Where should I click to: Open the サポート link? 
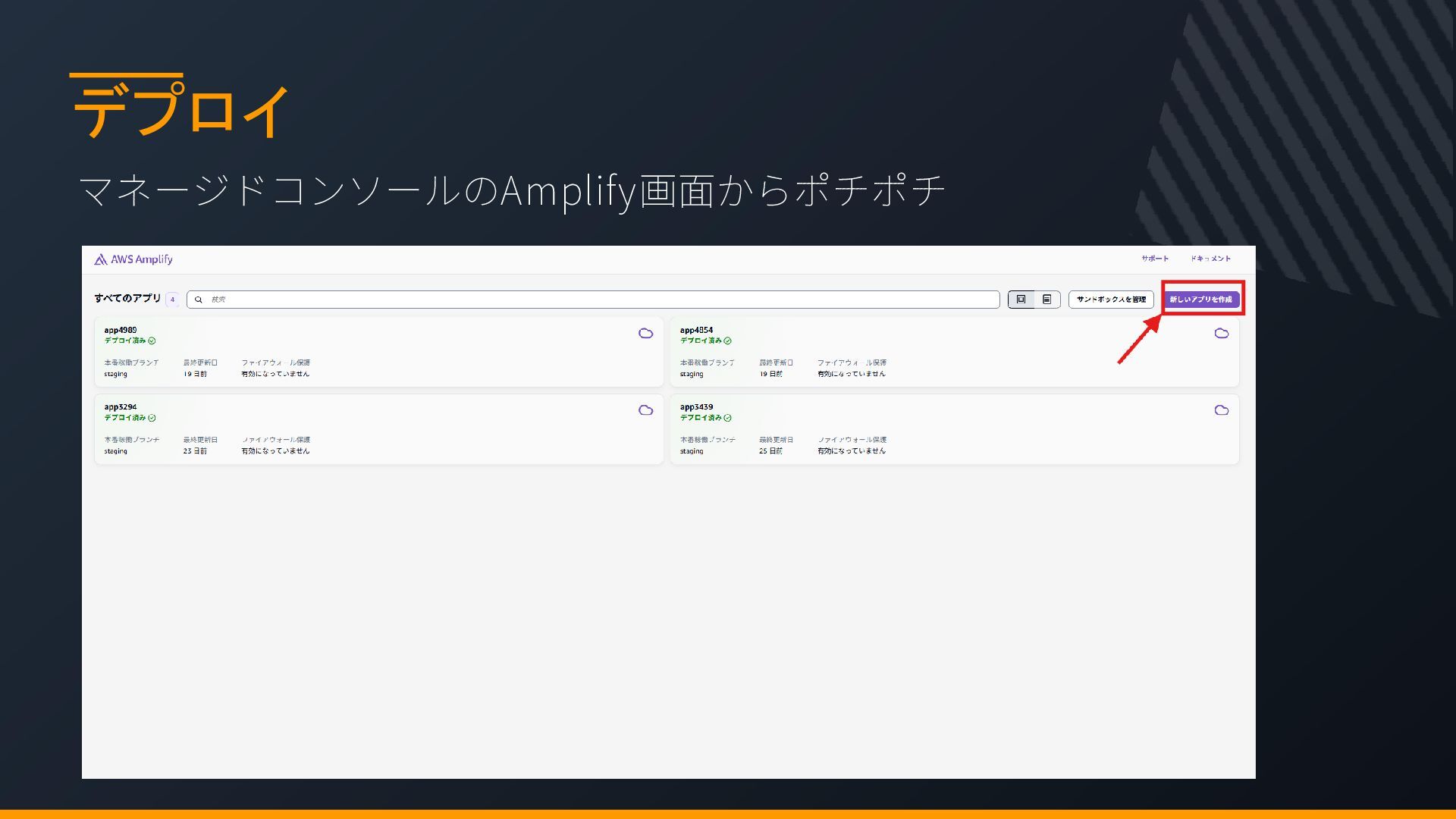point(1155,259)
